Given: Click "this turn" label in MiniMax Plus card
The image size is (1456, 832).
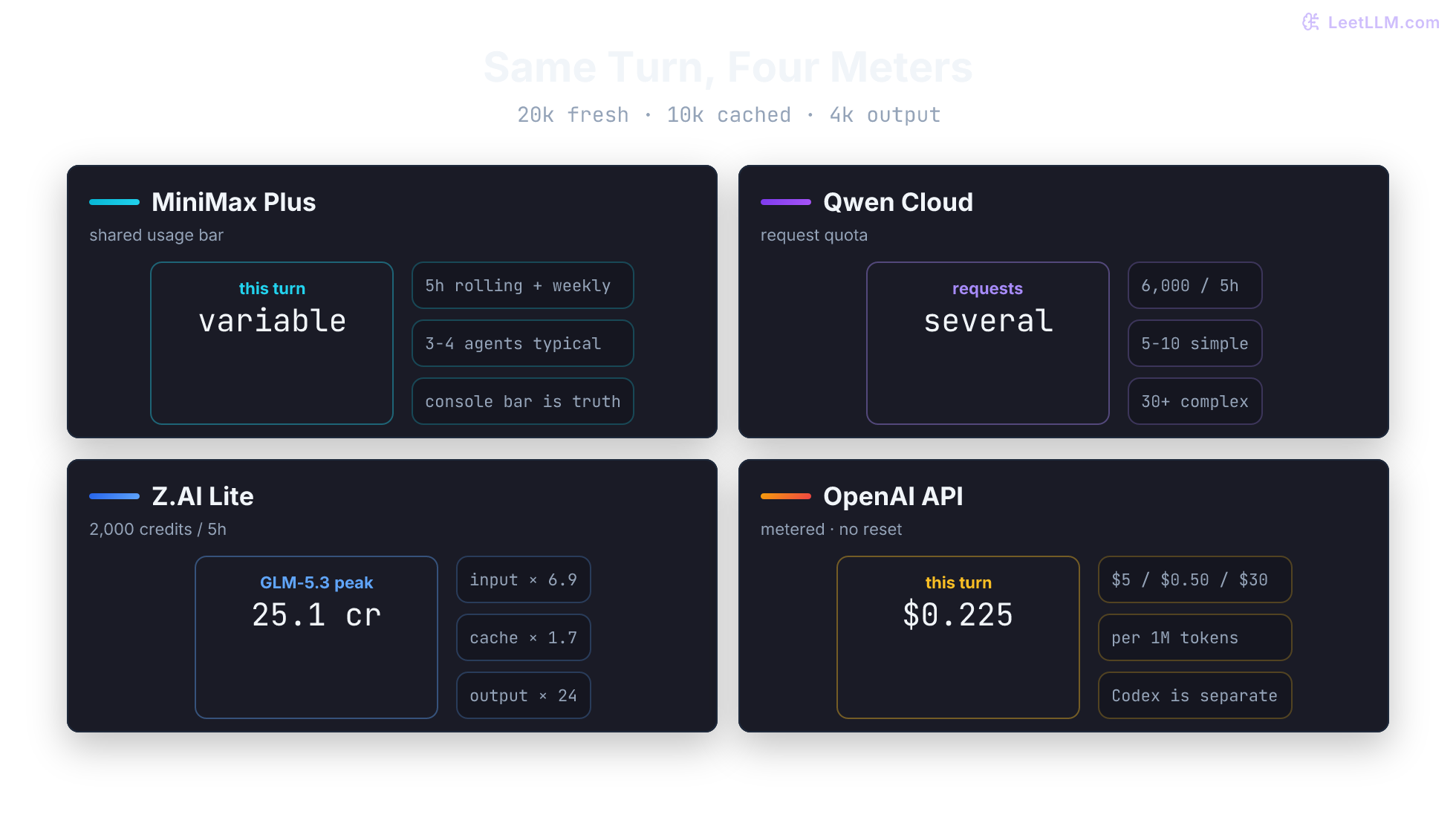Looking at the screenshot, I should [272, 288].
